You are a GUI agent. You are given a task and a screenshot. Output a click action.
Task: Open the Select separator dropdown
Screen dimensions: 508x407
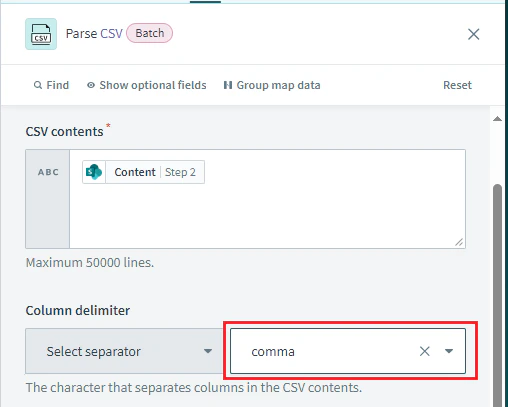tap(125, 351)
